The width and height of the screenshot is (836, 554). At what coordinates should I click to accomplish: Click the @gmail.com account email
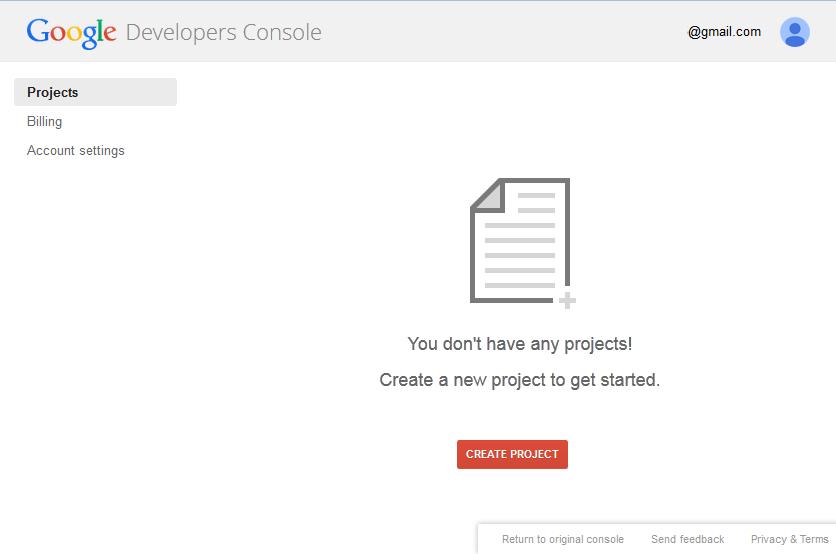click(x=724, y=32)
